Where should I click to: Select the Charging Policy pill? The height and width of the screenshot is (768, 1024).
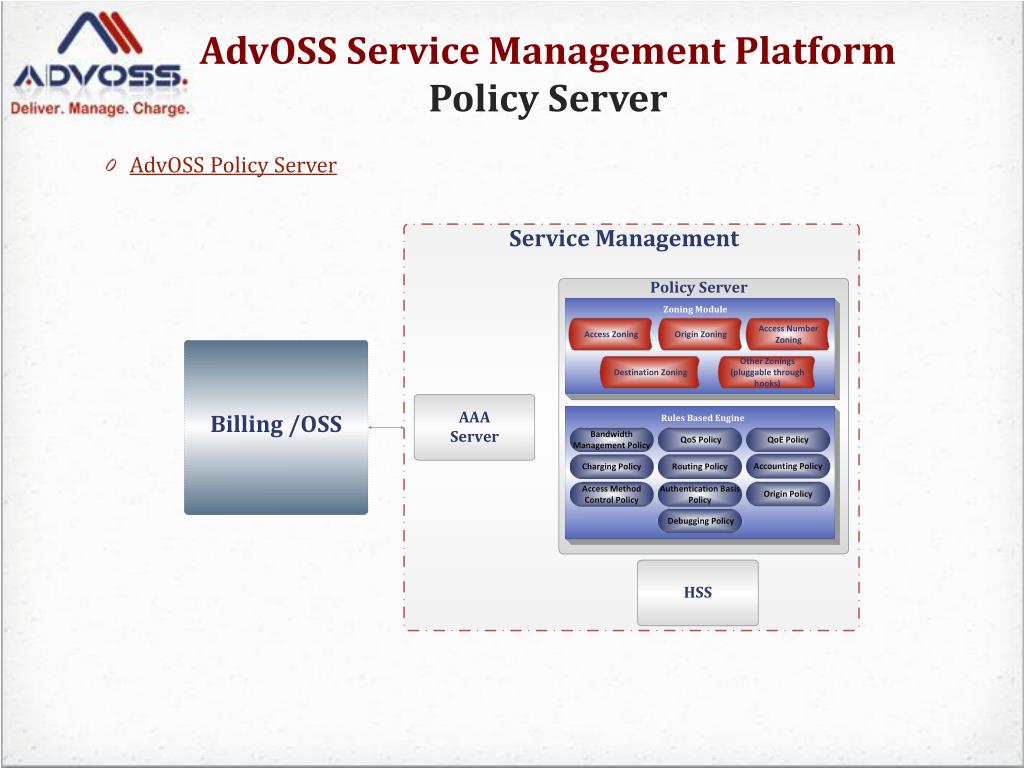(x=611, y=466)
